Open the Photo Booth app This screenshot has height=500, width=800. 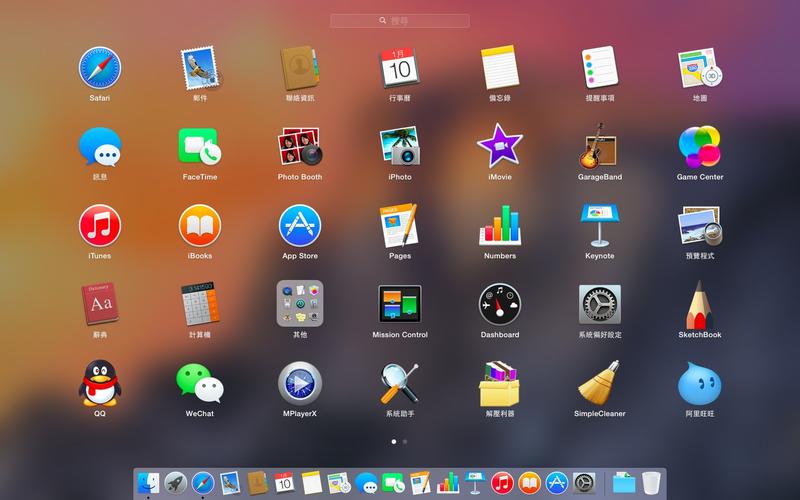click(300, 147)
